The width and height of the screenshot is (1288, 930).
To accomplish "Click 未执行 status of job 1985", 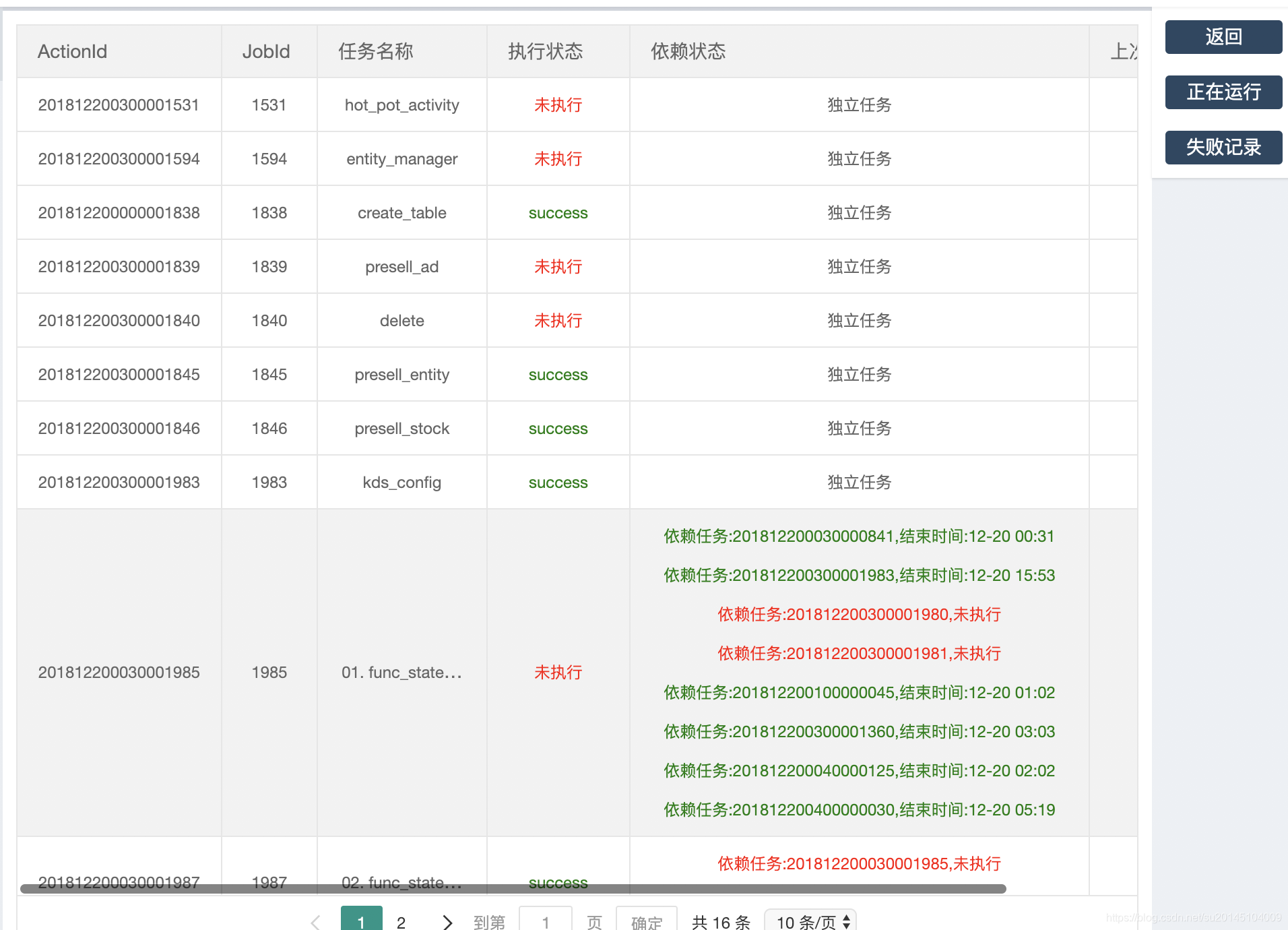I will click(558, 673).
